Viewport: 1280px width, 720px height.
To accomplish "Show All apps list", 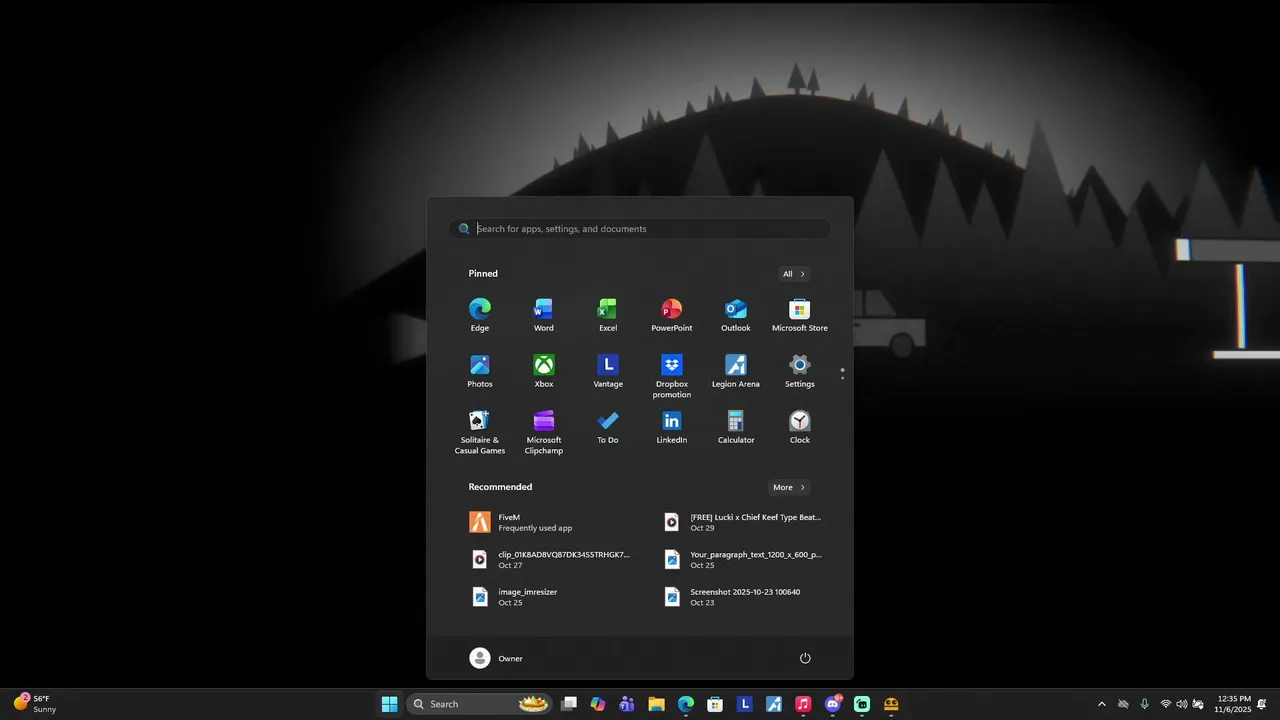I will pyautogui.click(x=794, y=274).
